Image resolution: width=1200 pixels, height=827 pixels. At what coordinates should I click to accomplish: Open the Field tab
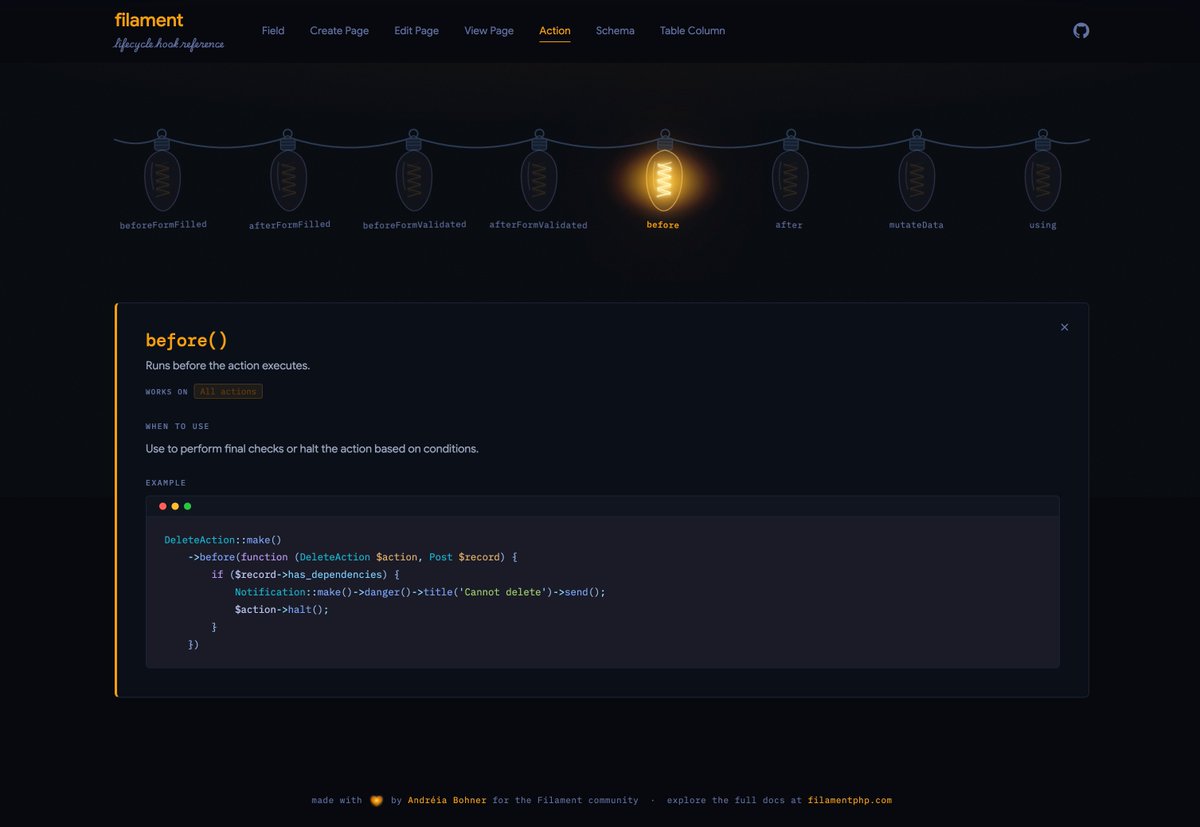273,31
